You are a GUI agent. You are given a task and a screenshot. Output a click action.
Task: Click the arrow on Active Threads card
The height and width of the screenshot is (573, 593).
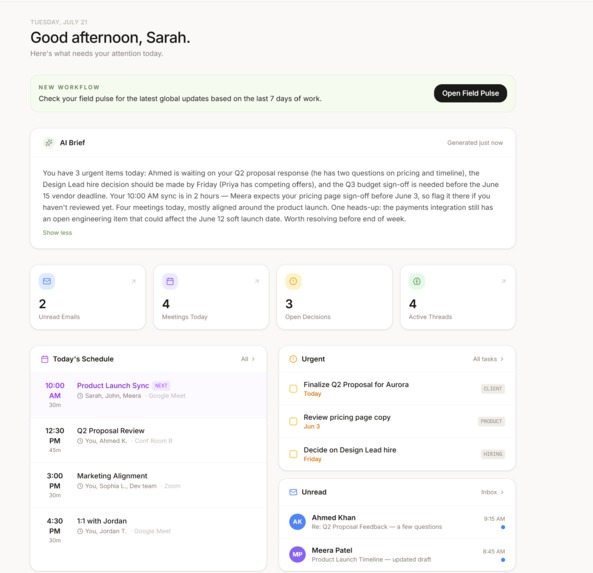pyautogui.click(x=503, y=281)
